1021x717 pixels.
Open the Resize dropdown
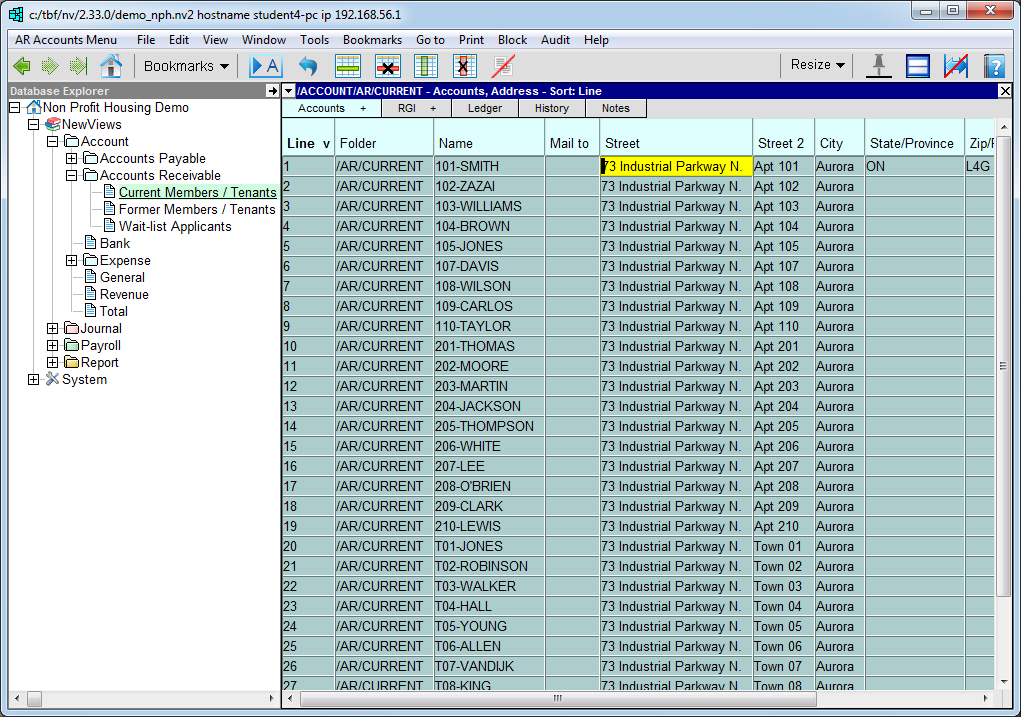[x=817, y=65]
